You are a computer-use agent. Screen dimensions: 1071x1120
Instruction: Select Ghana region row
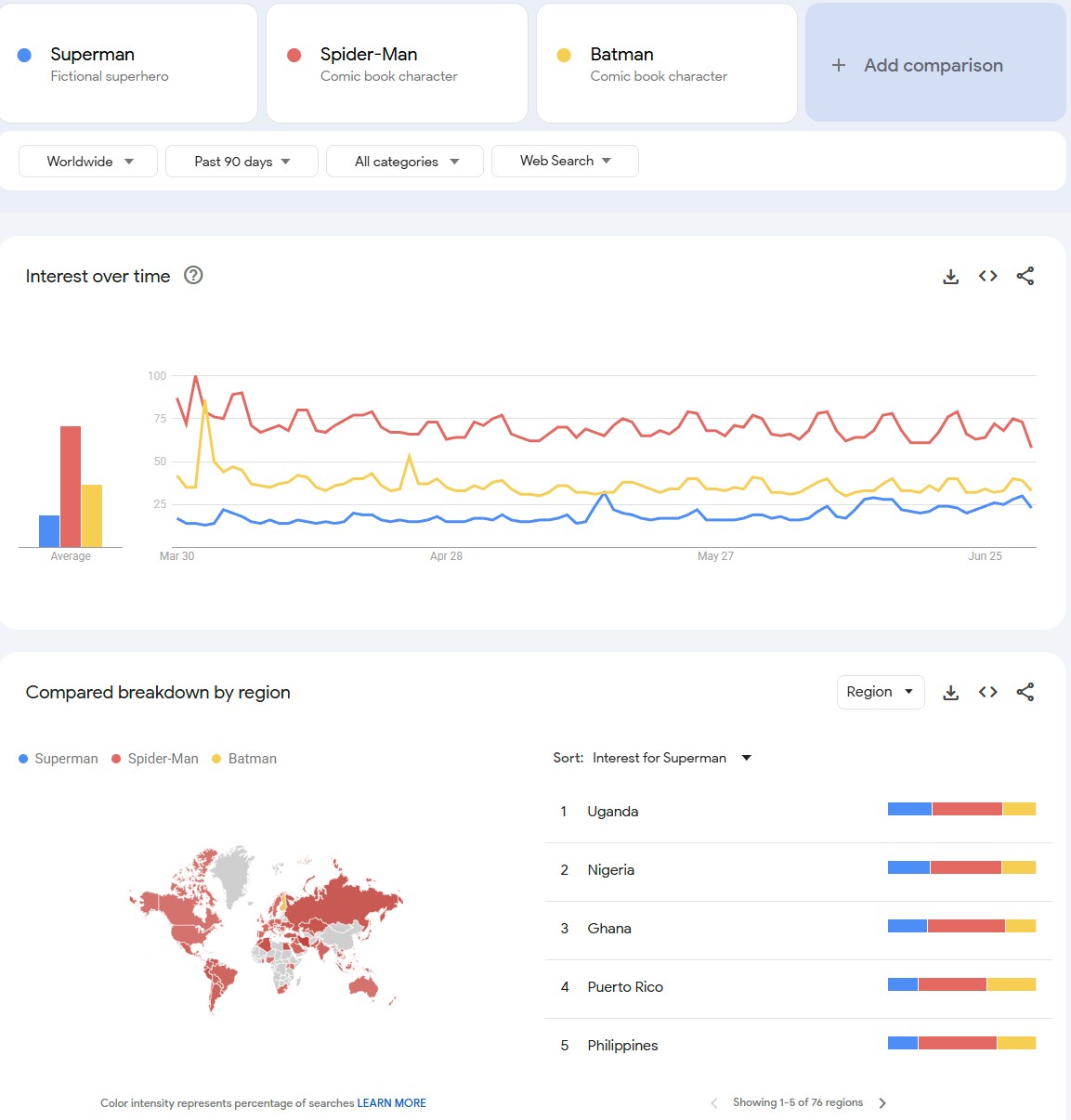(x=799, y=929)
